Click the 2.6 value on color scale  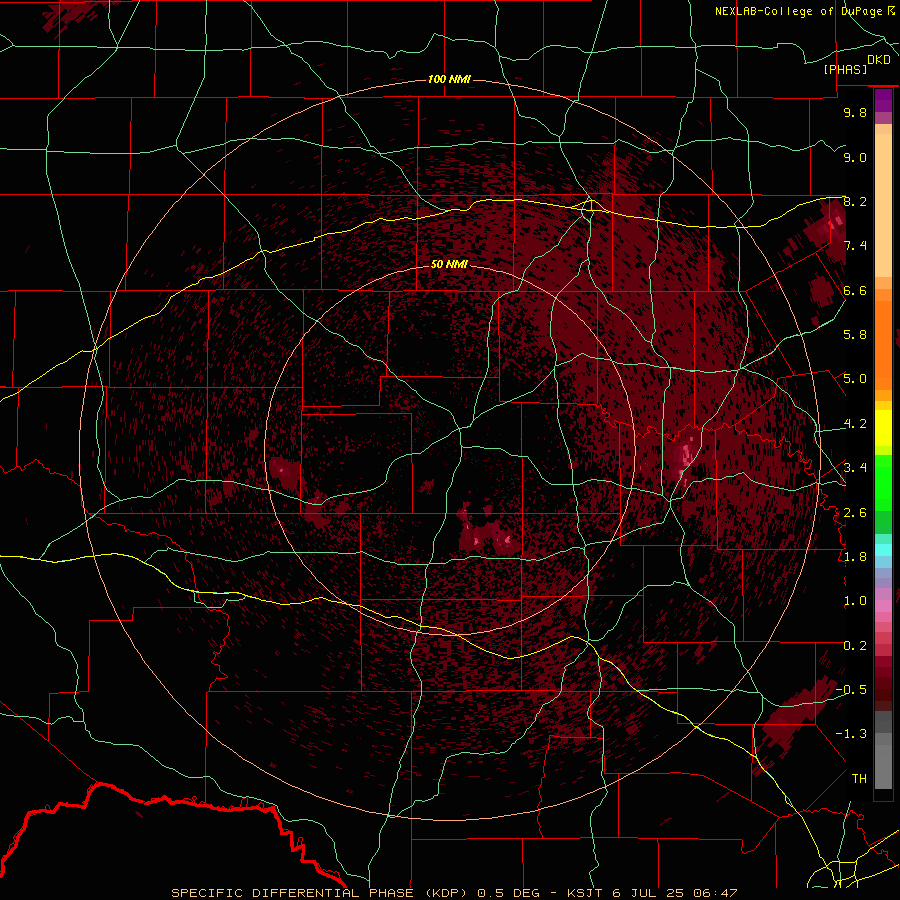(x=855, y=512)
